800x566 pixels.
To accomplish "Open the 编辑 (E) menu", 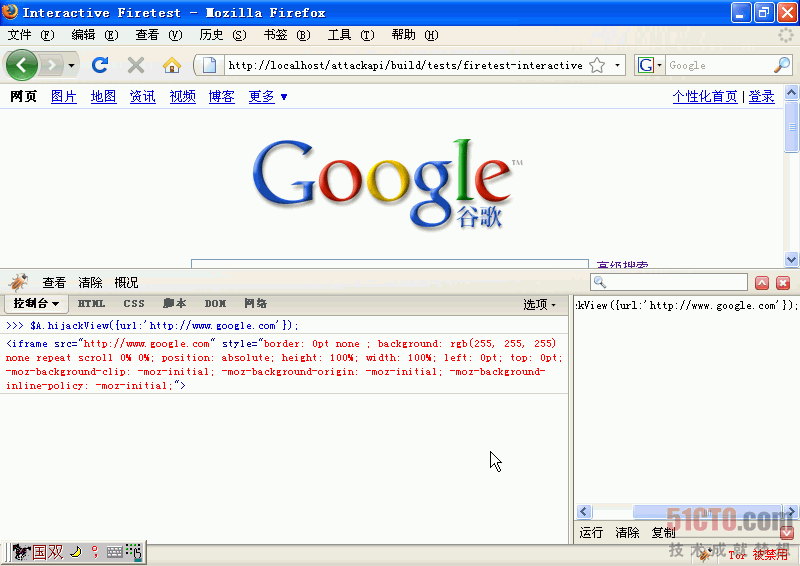I will point(95,35).
